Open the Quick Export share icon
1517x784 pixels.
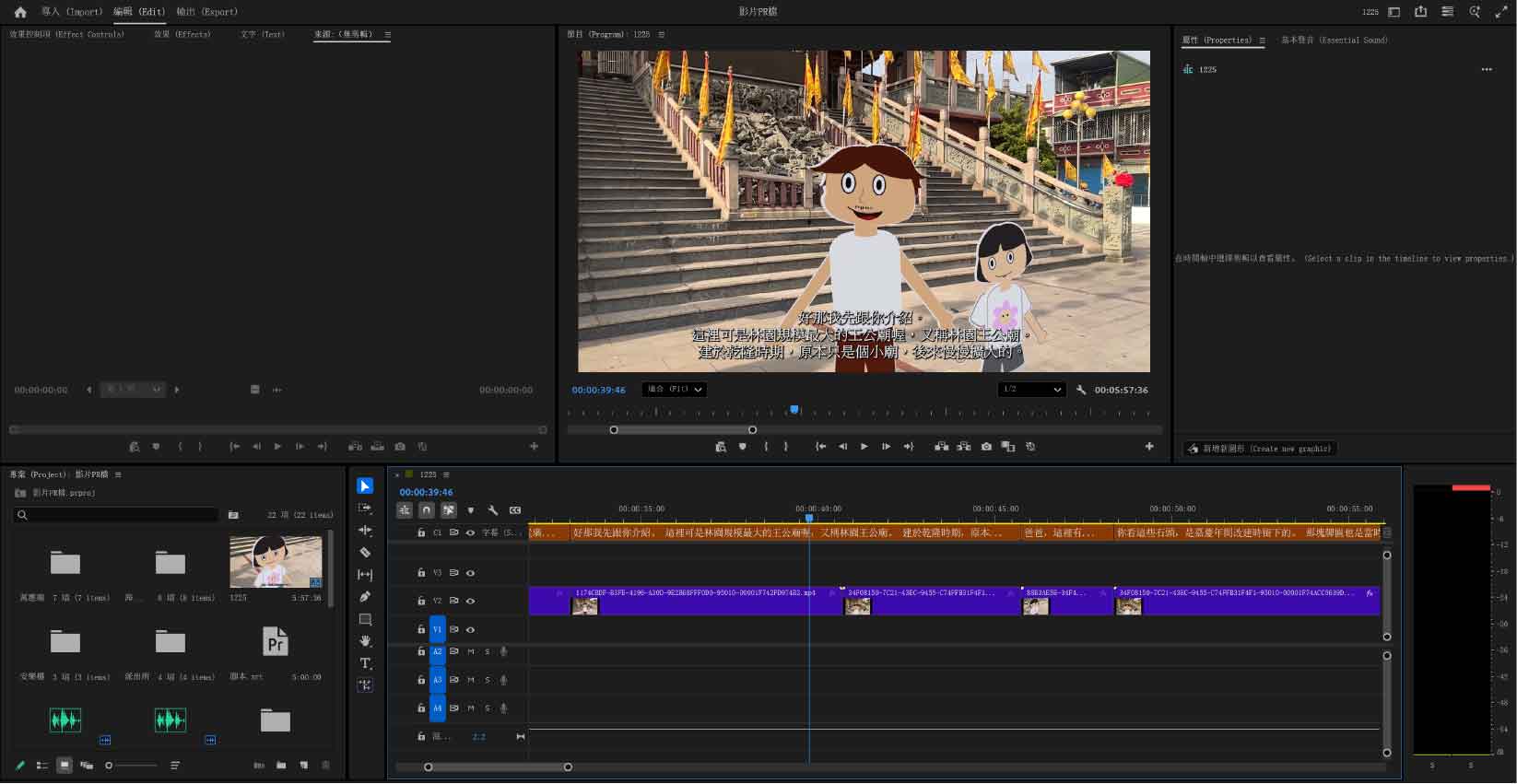pos(1420,12)
